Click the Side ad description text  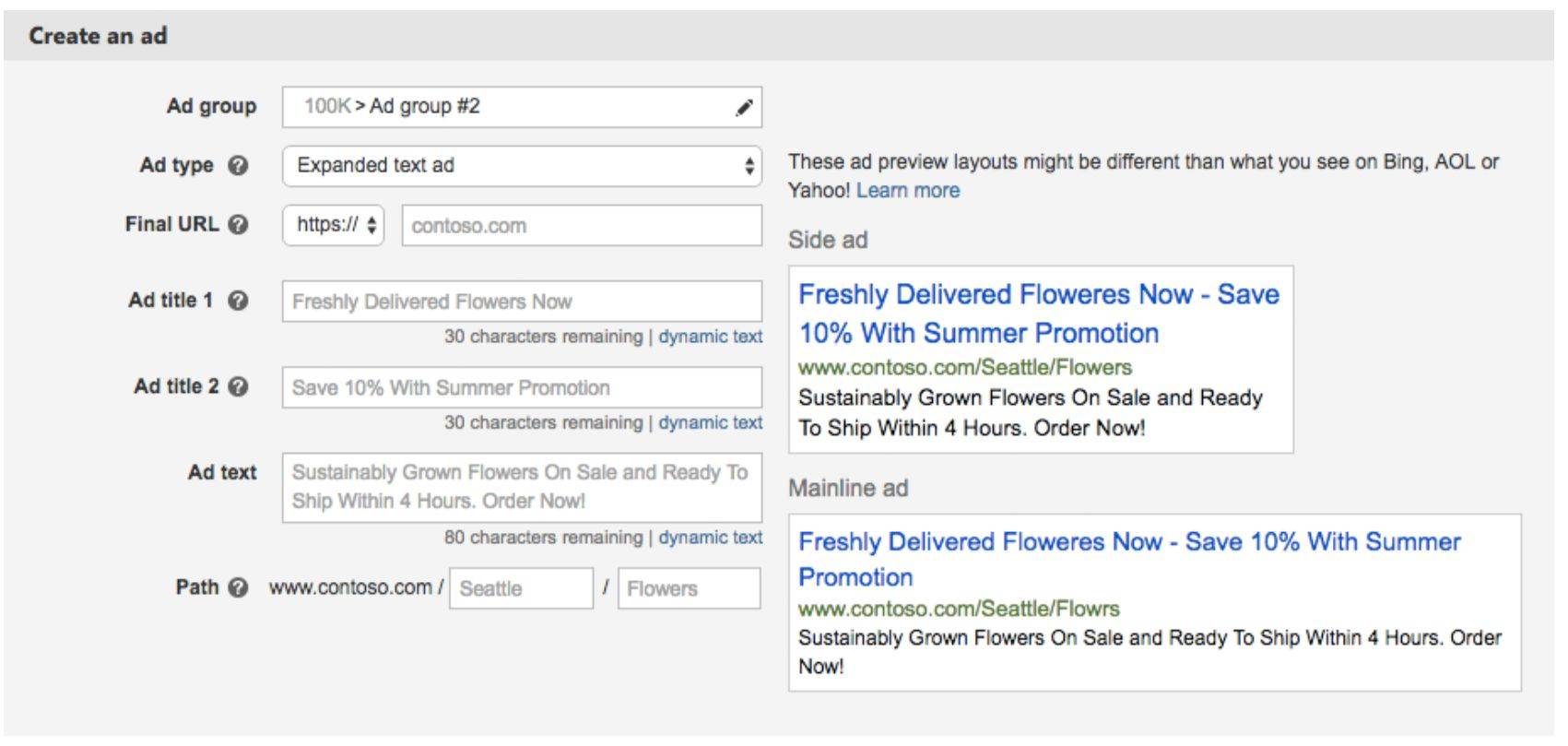pos(1031,413)
